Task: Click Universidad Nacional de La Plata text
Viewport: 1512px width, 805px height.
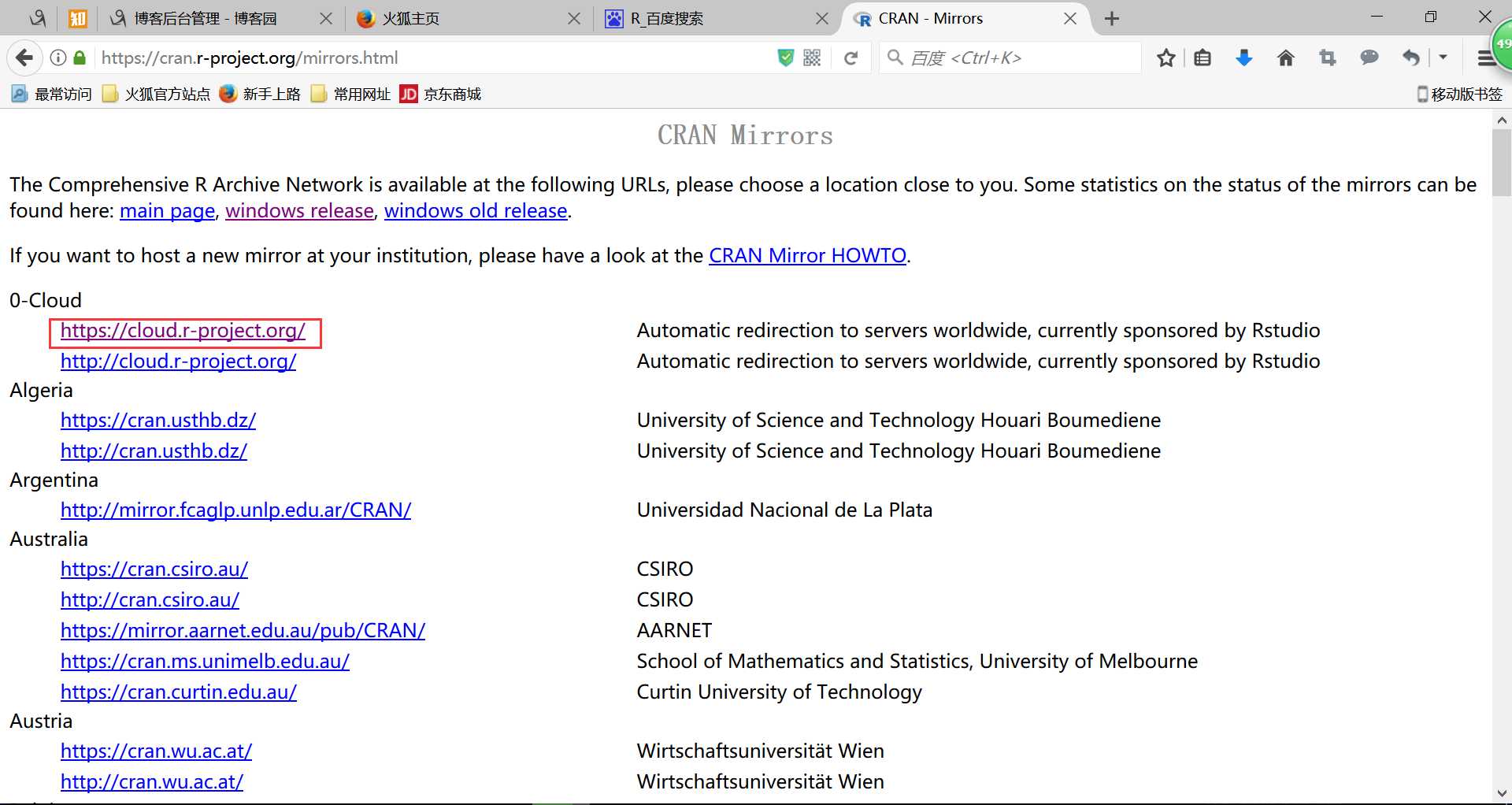Action: (x=784, y=510)
